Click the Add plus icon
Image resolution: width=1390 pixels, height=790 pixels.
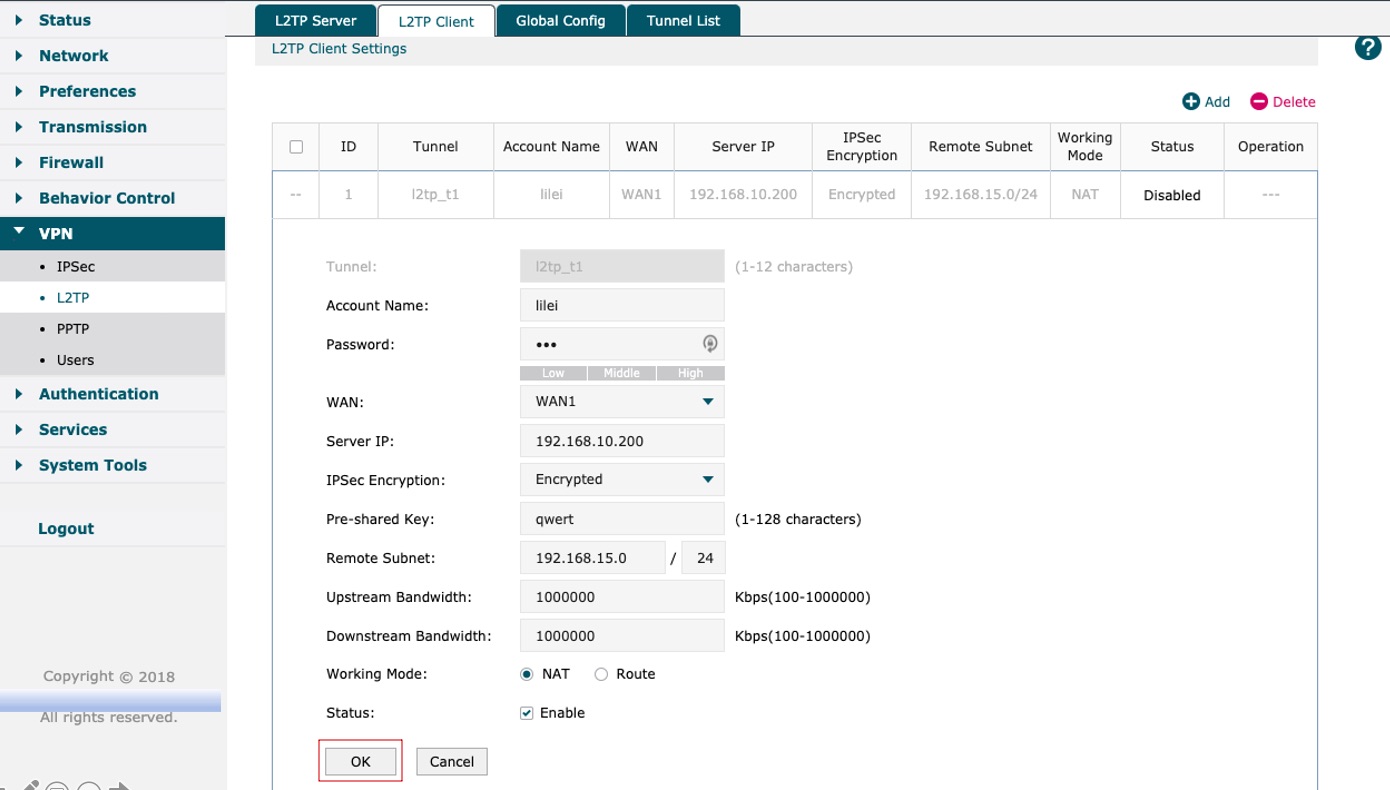(x=1191, y=101)
